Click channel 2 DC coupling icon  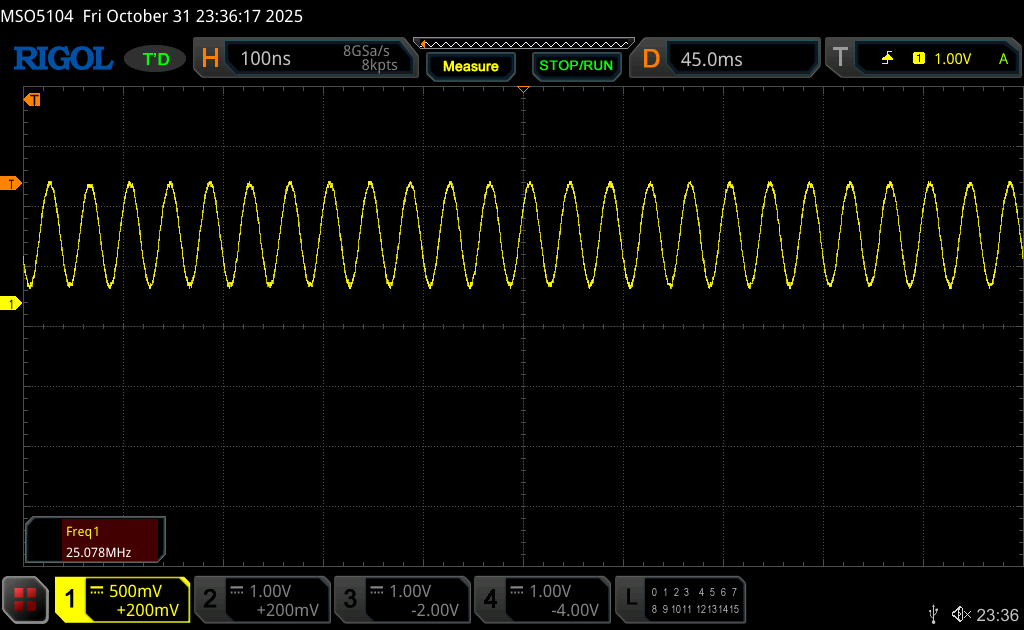(237, 591)
